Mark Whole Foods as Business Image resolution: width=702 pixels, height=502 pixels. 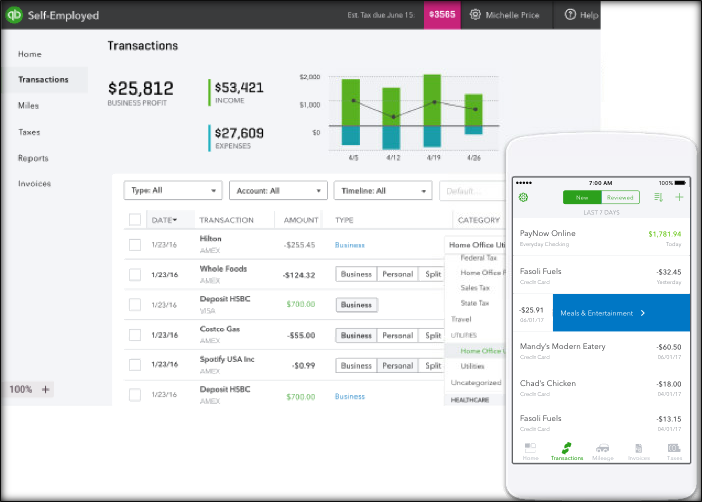point(356,274)
